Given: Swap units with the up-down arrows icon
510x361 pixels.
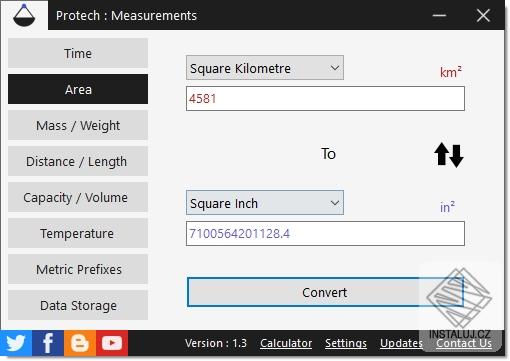Looking at the screenshot, I should tap(449, 155).
